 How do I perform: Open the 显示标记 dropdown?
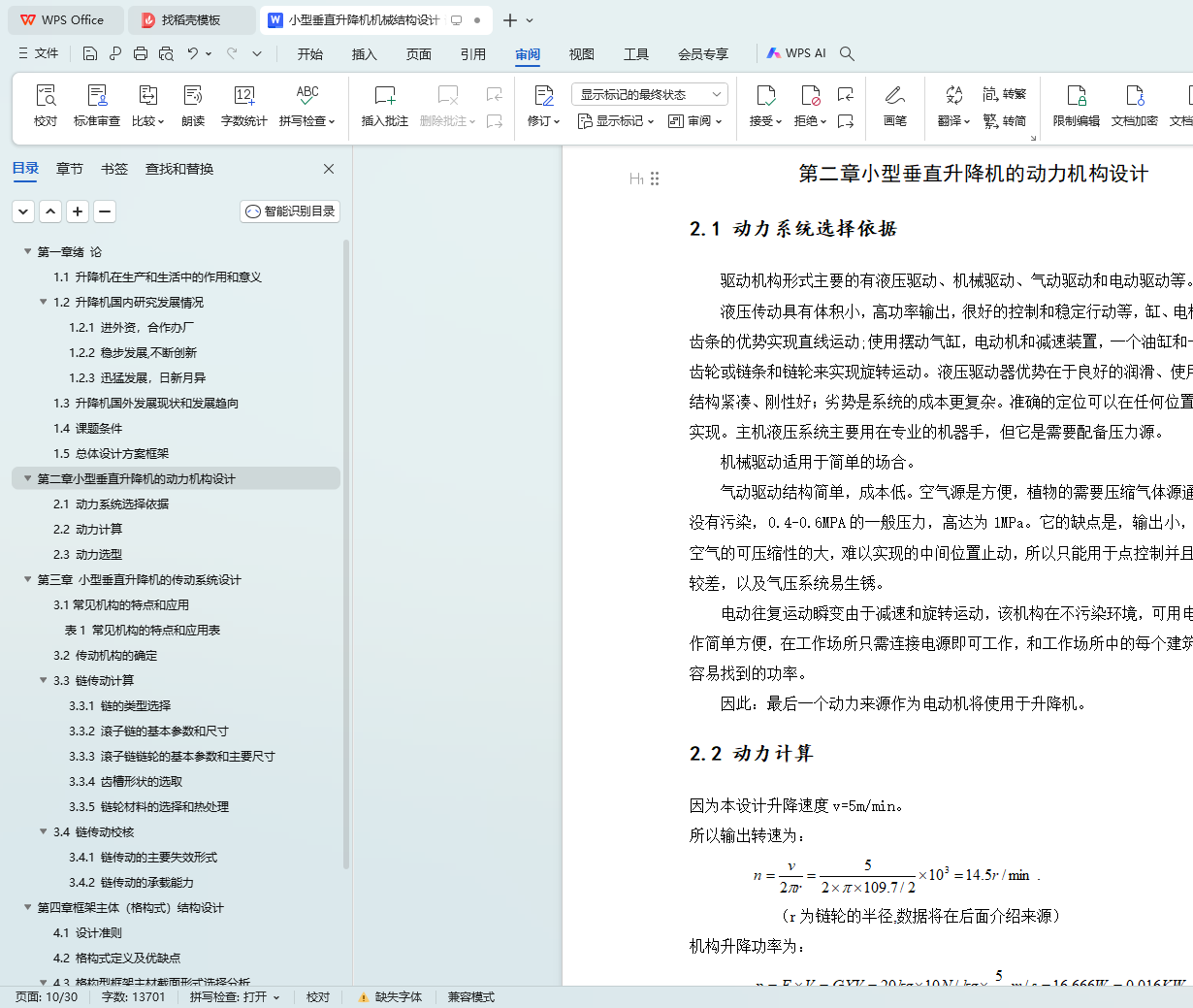pos(616,121)
